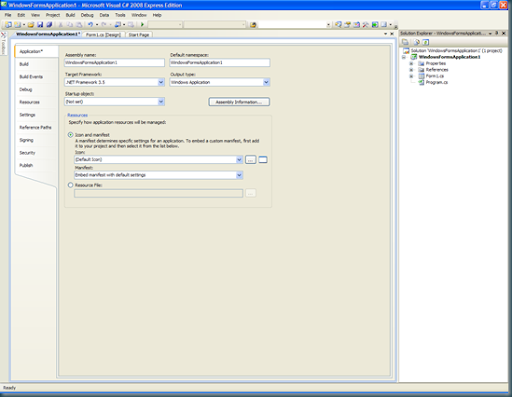The width and height of the screenshot is (512, 397).
Task: Select the Publish properties tab
Action: [x=26, y=165]
